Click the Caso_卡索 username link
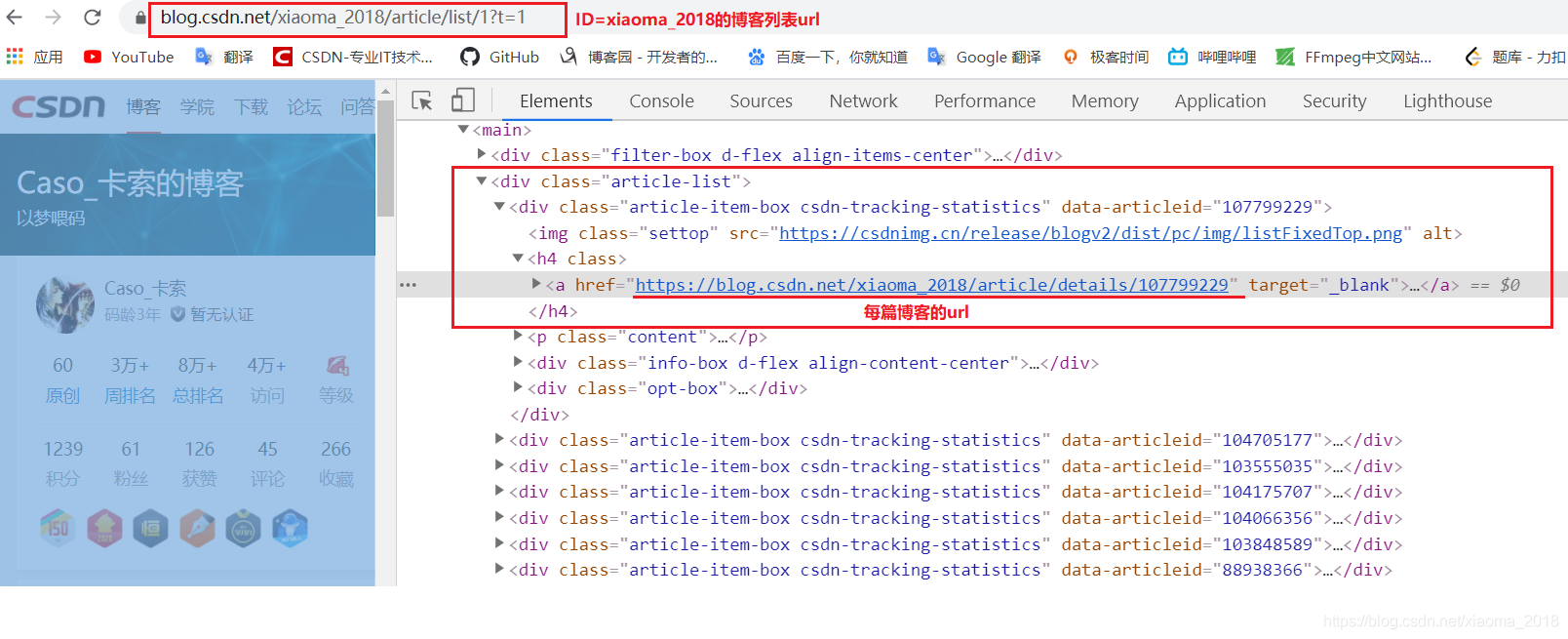Image resolution: width=1568 pixels, height=639 pixels. [145, 289]
